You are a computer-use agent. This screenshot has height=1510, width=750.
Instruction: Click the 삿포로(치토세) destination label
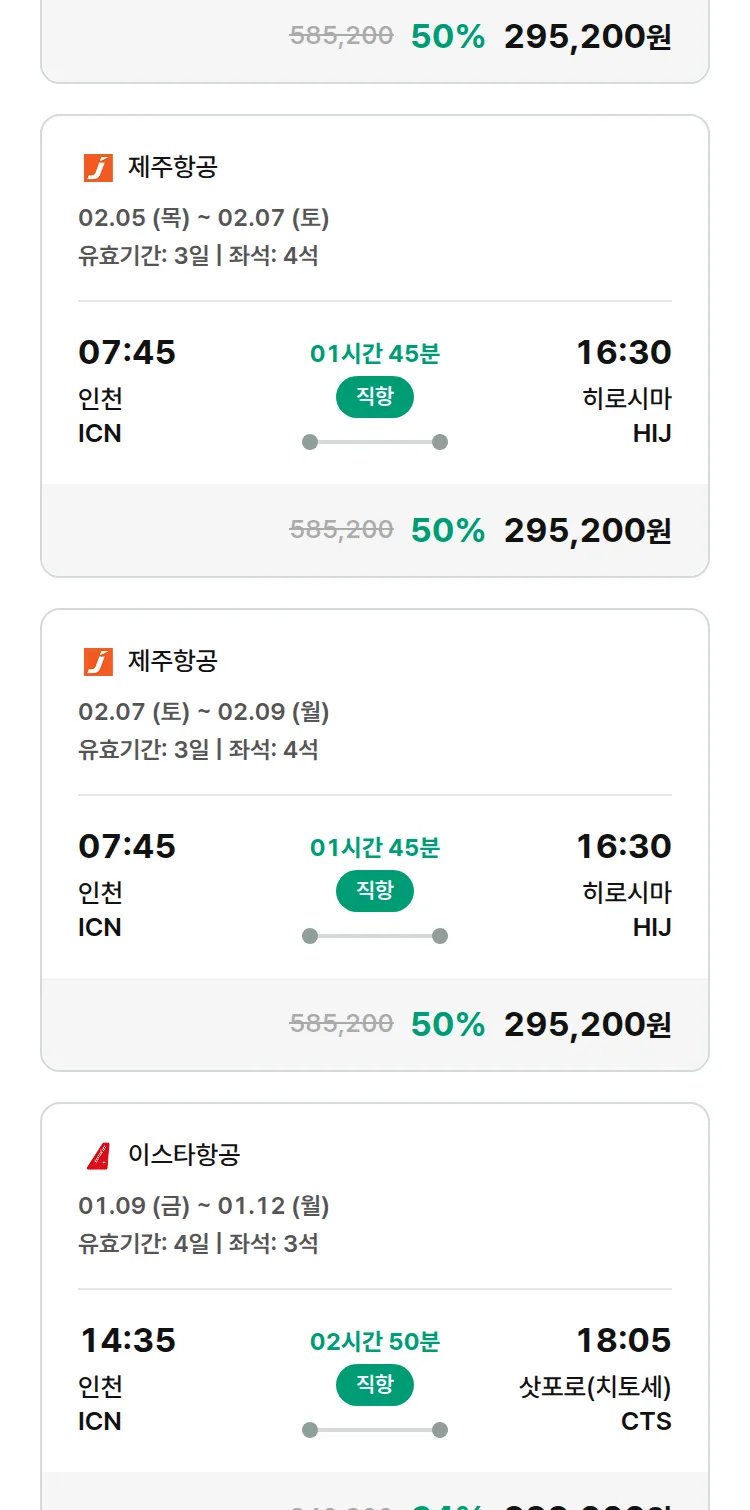[595, 1387]
